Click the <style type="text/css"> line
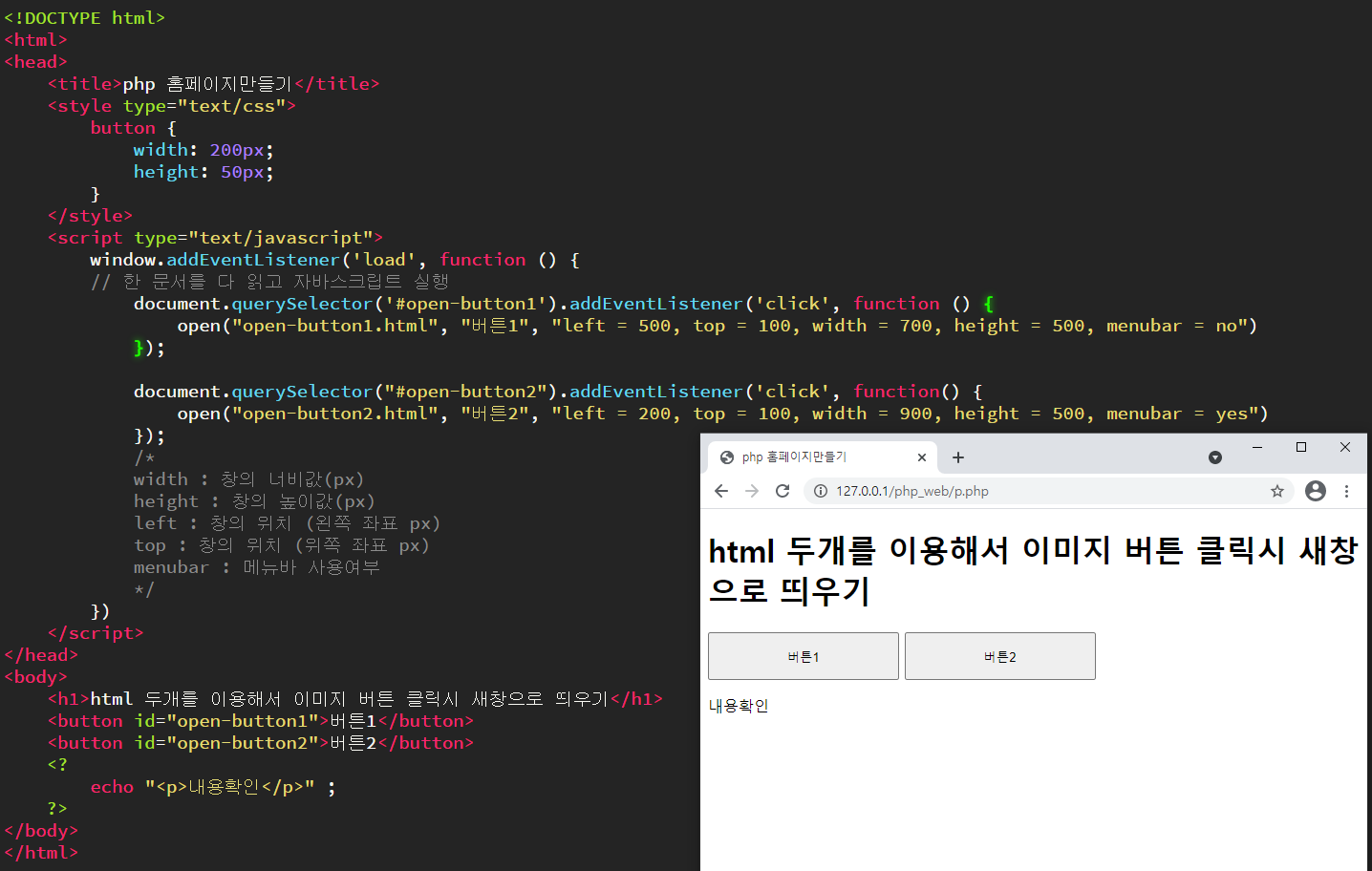Viewport: 1372px width, 871px height. click(172, 106)
